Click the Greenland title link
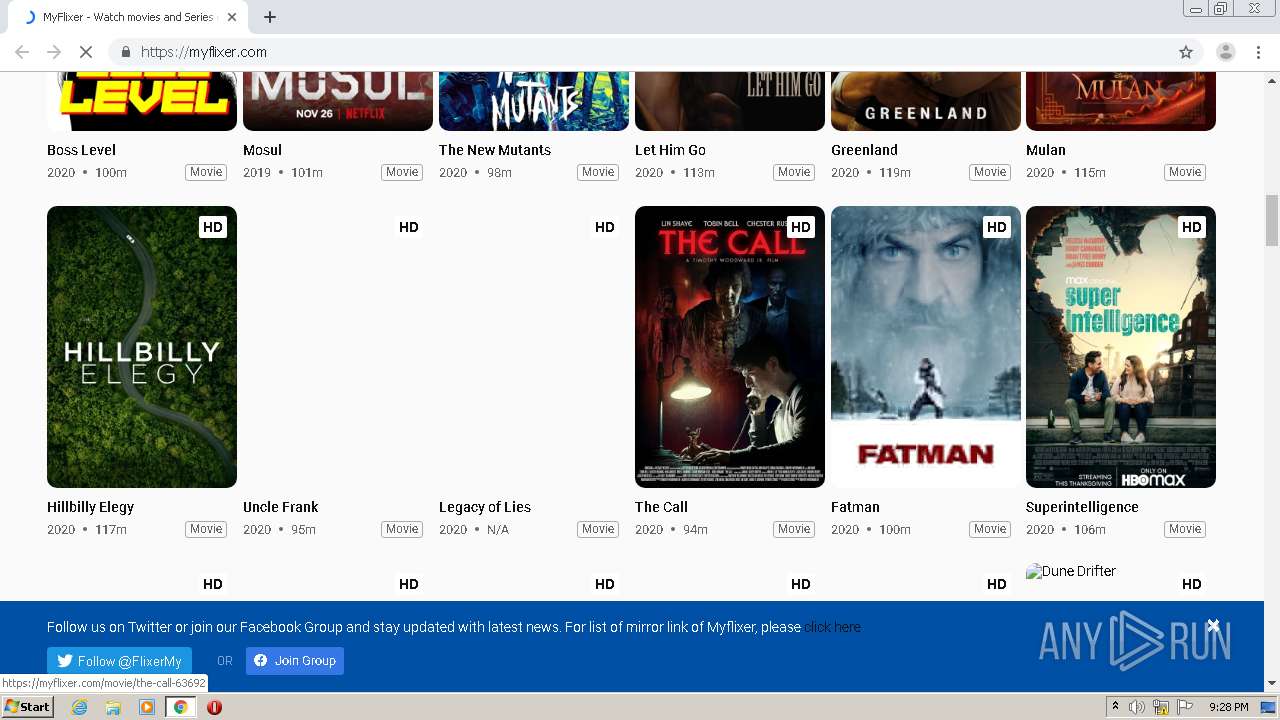Image resolution: width=1280 pixels, height=720 pixels. coord(864,150)
